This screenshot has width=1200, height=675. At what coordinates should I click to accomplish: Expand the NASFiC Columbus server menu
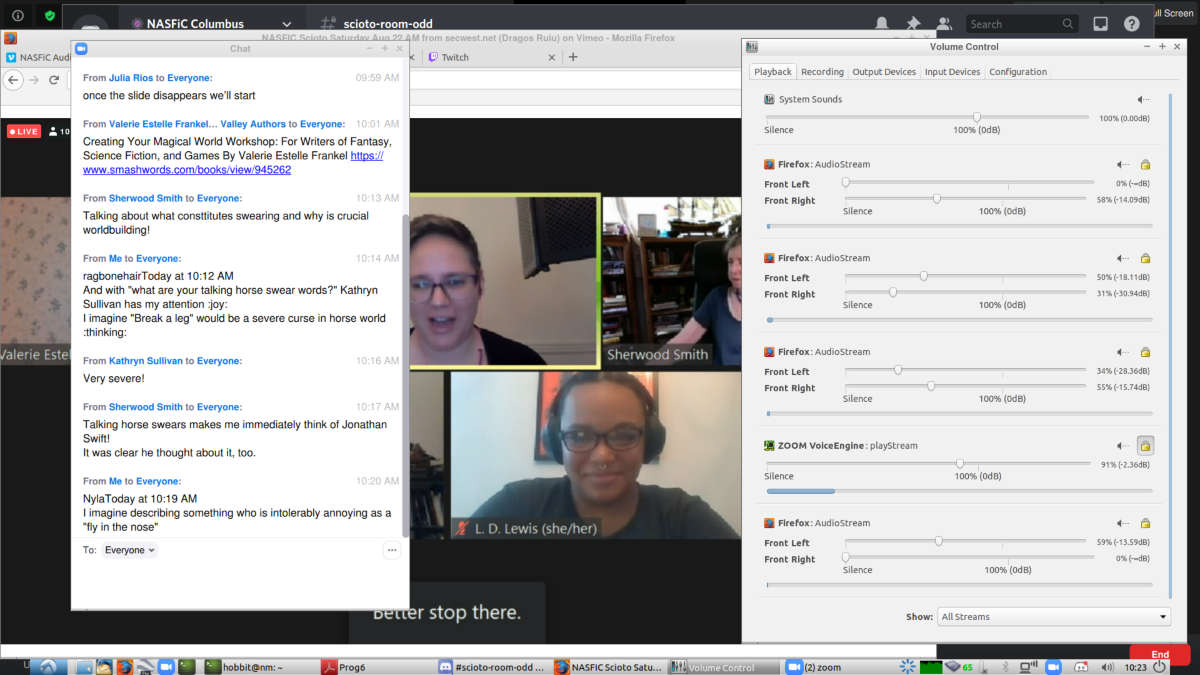287,24
